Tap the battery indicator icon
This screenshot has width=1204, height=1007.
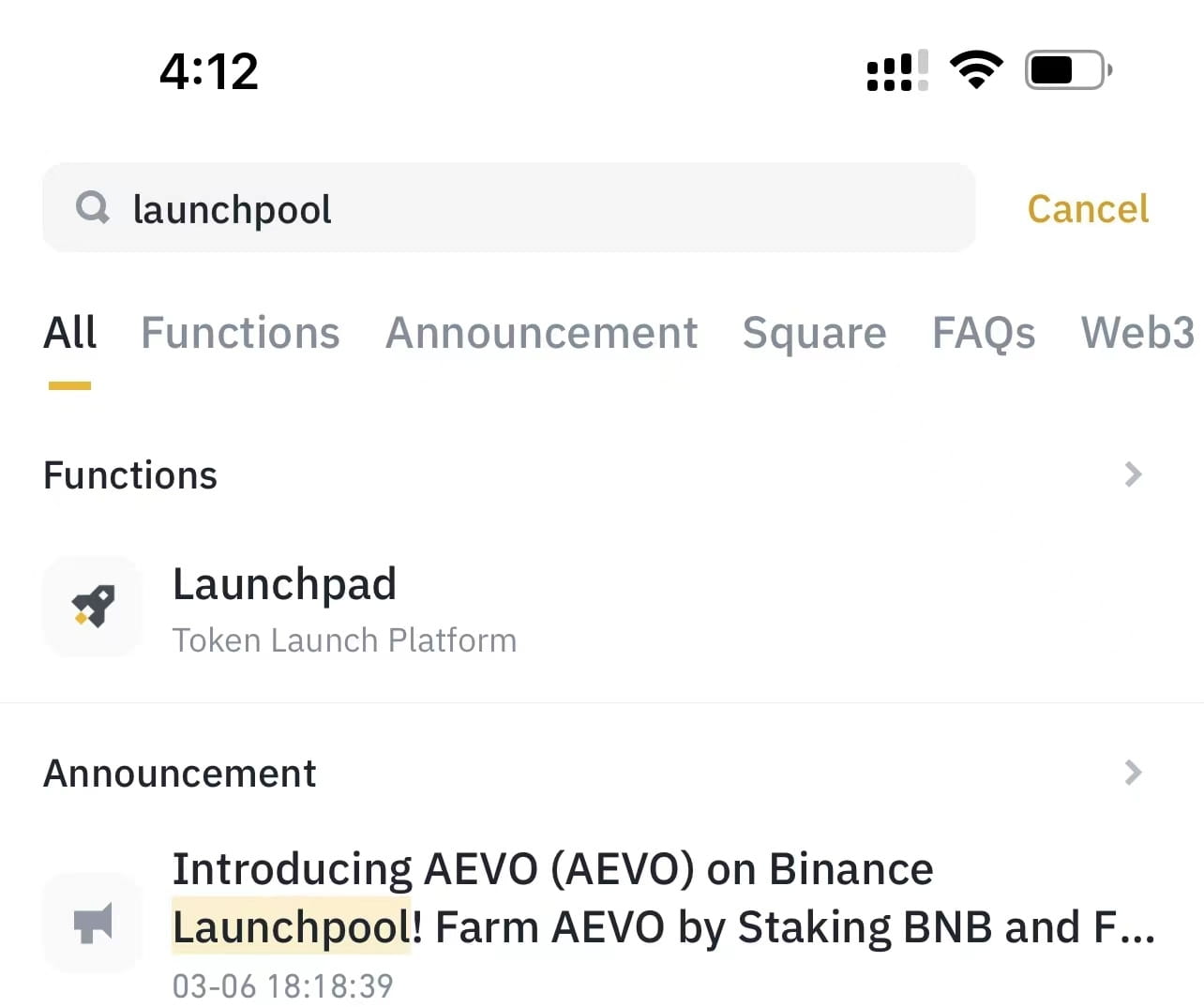(1067, 69)
